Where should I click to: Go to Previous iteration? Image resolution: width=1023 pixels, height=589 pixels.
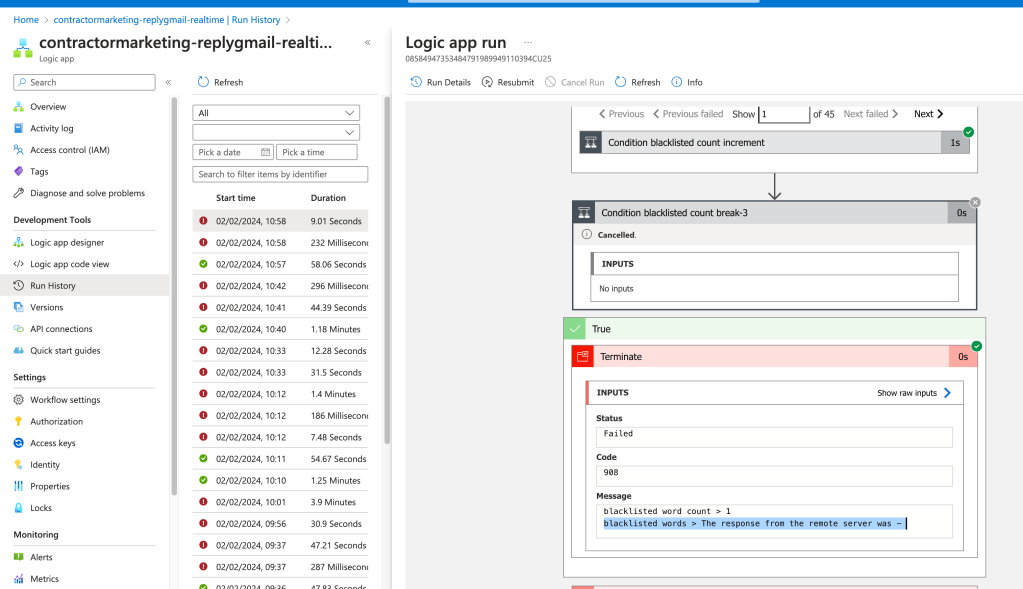point(621,113)
